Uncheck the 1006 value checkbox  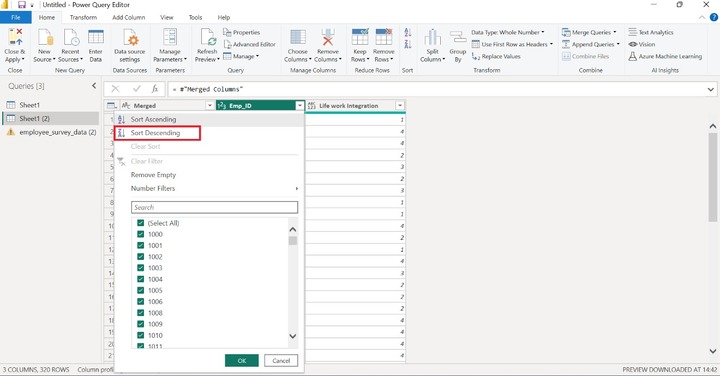click(x=141, y=302)
